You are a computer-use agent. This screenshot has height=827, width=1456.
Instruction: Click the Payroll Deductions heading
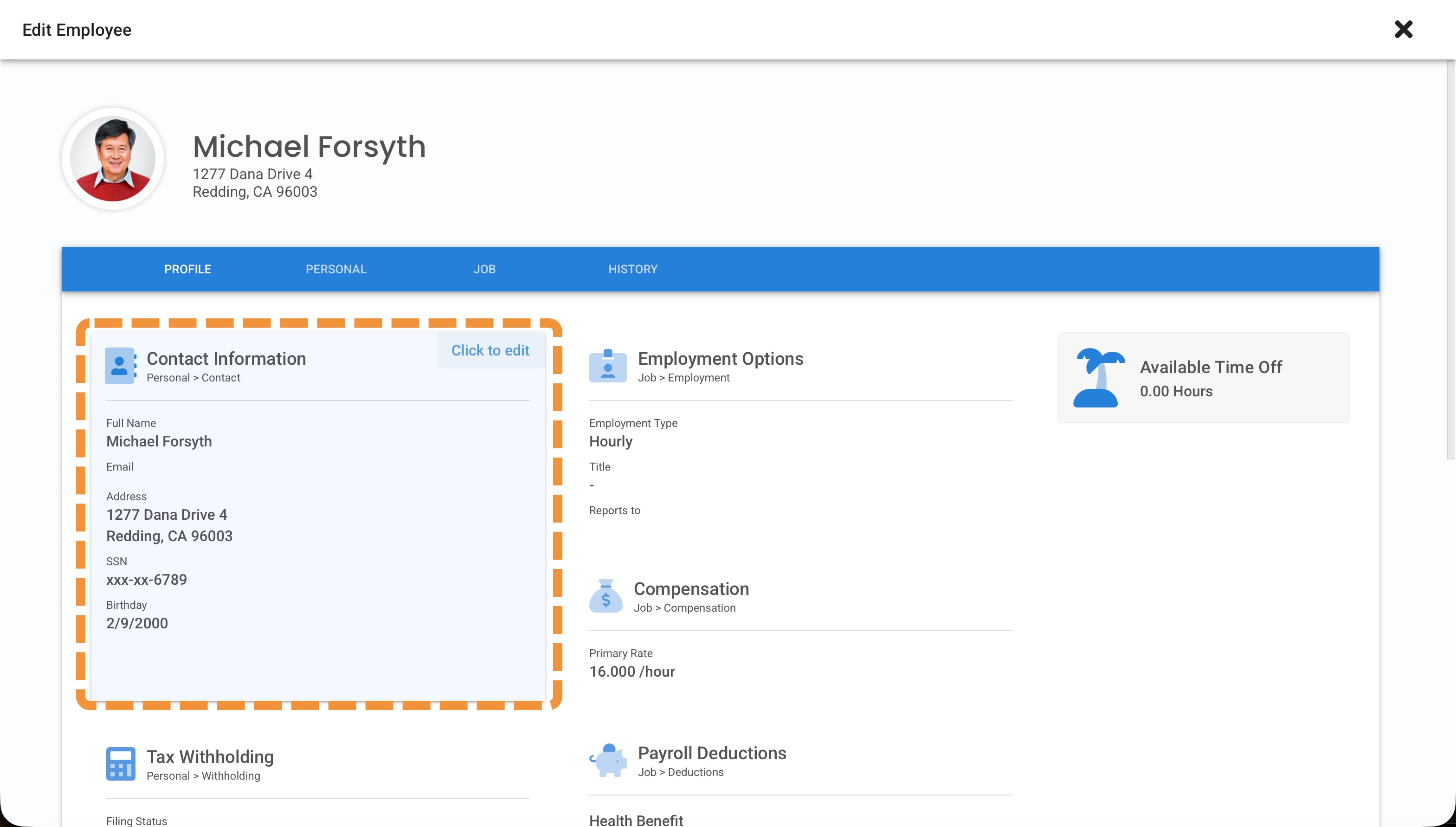click(x=712, y=753)
